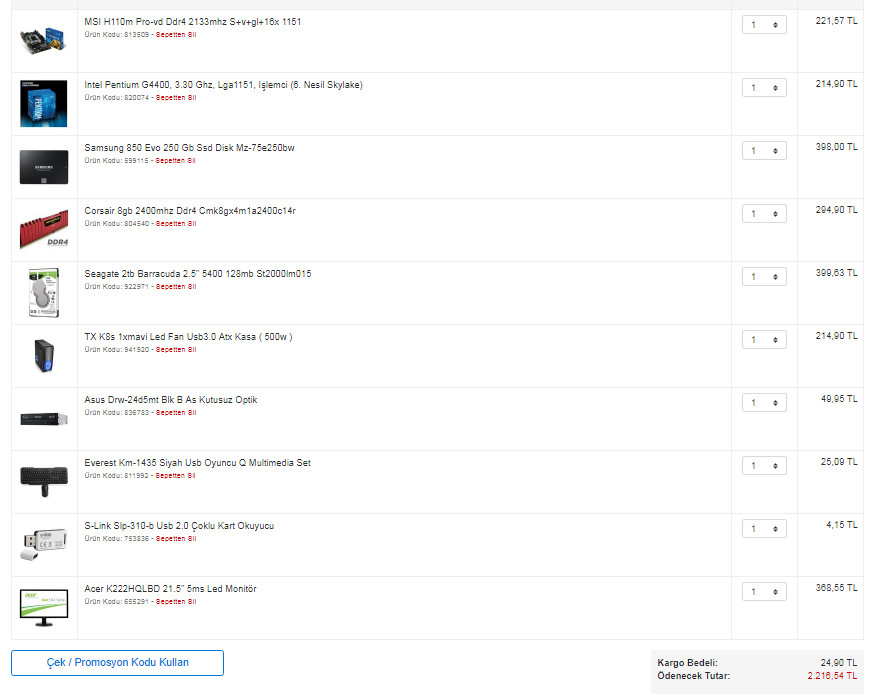Remove TX K8s case from the cart
Viewport: 880px width, 694px height.
(176, 350)
